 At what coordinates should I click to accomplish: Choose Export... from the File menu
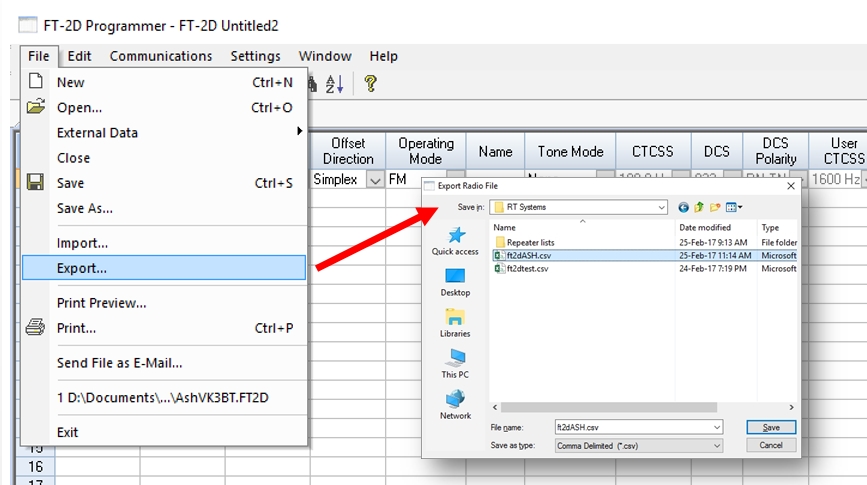[164, 268]
